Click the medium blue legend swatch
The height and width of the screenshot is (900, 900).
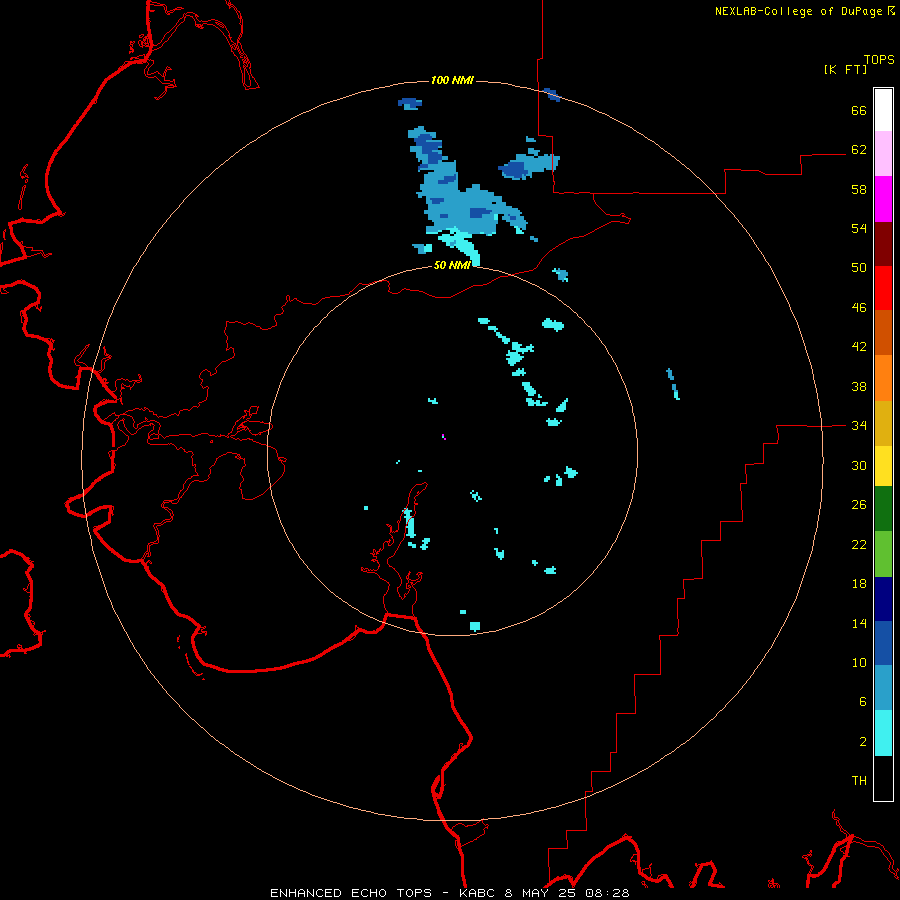(883, 643)
